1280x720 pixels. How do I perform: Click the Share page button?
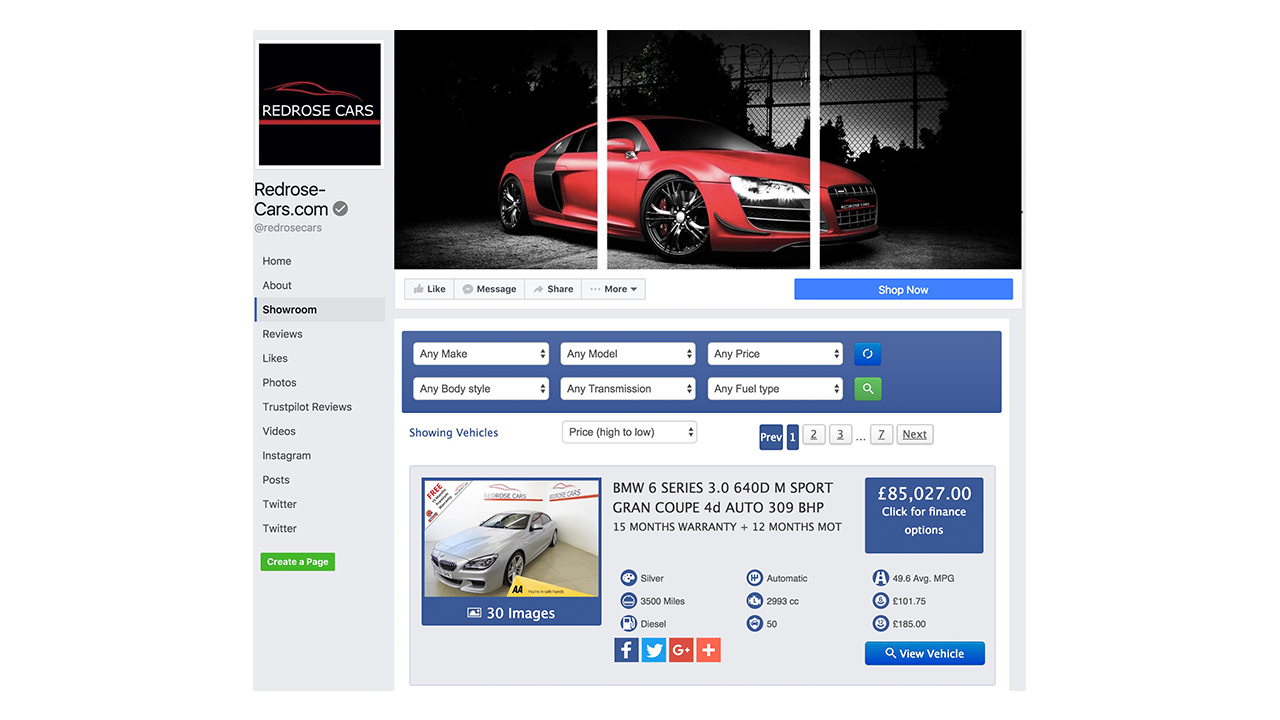click(553, 289)
